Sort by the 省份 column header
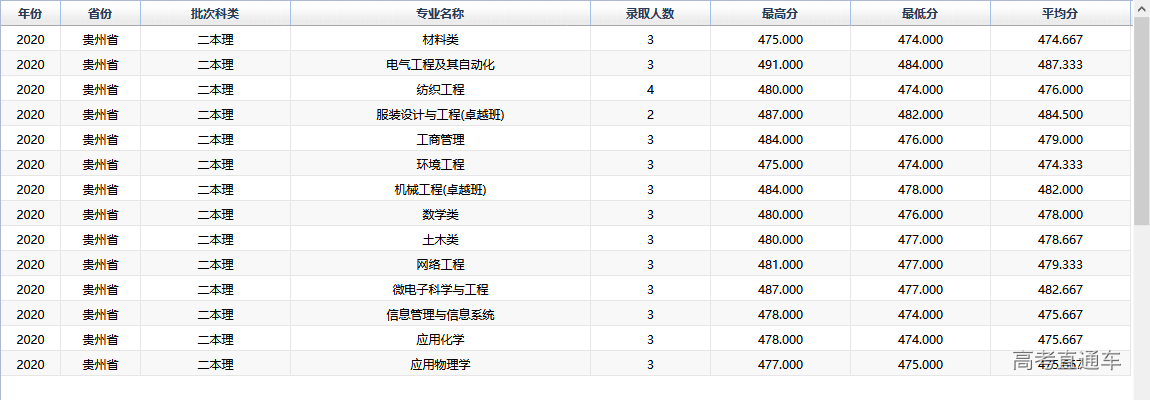The width and height of the screenshot is (1150, 400). click(x=100, y=14)
